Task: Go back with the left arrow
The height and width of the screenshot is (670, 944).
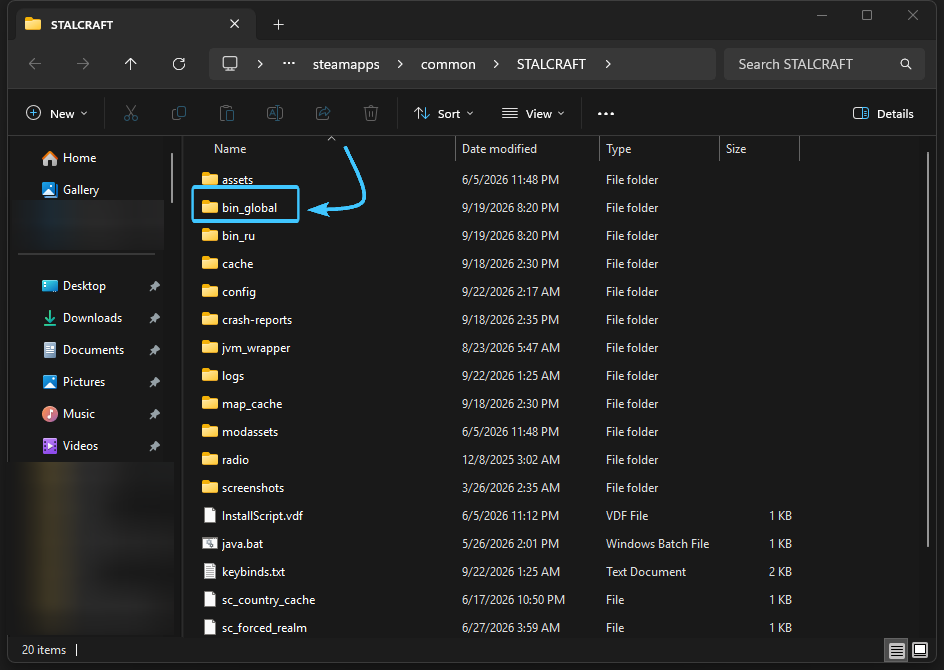Action: (35, 64)
